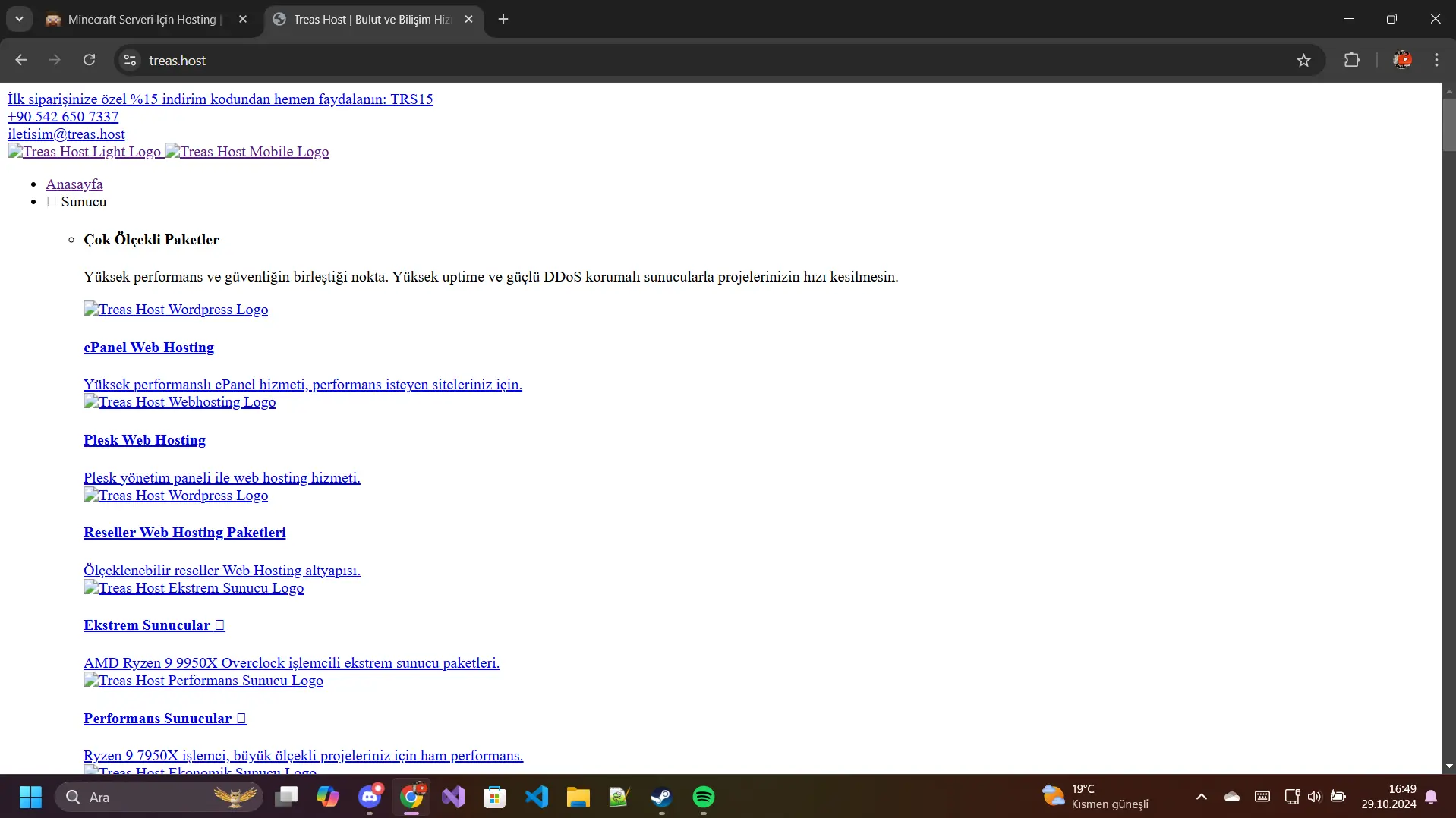Open cPanel Web Hosting link
This screenshot has width=1456, height=818.
[149, 348]
